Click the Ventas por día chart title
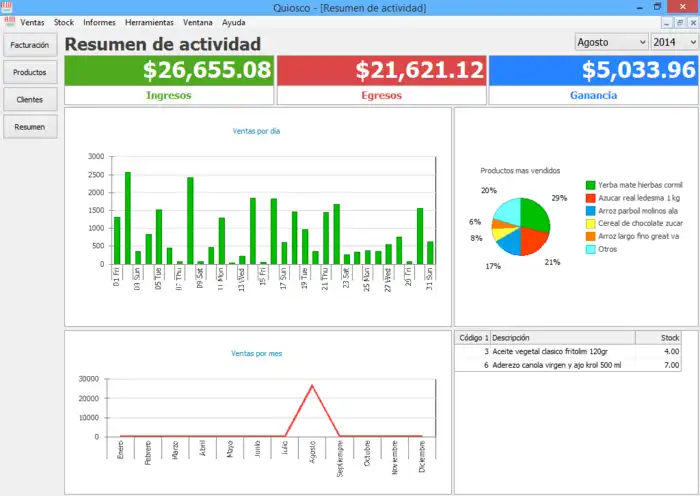This screenshot has width=700, height=496. pos(256,131)
